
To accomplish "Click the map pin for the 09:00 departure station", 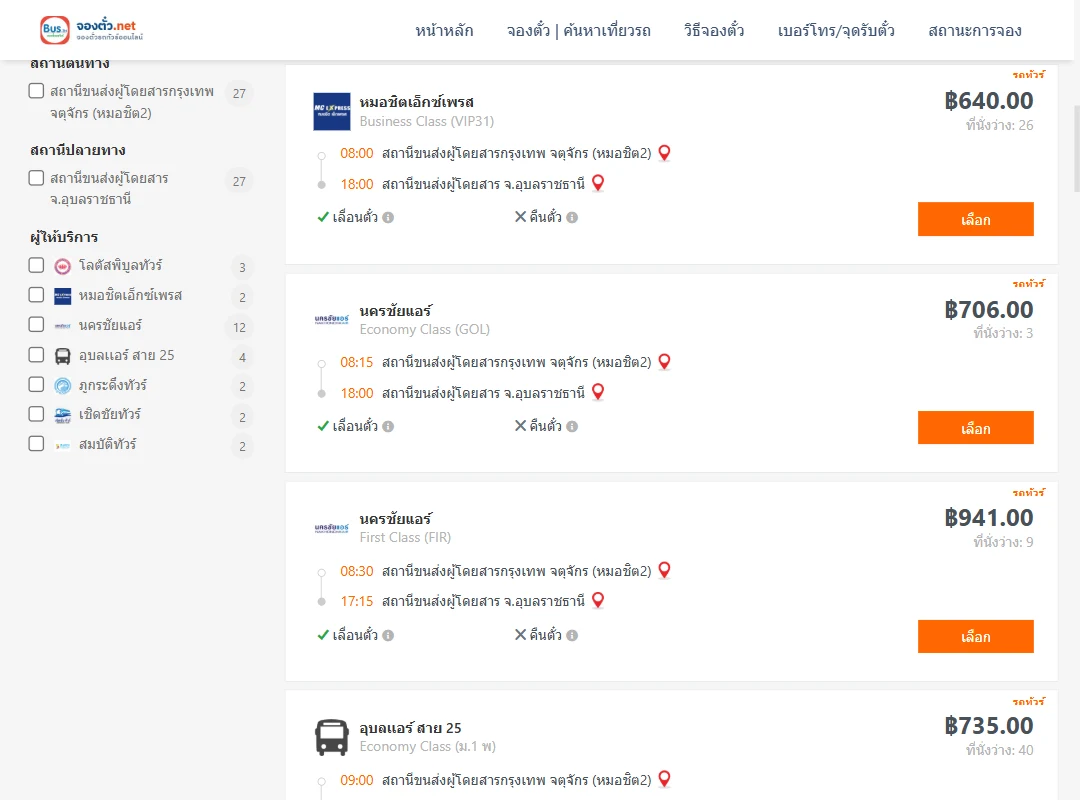I will (x=664, y=779).
